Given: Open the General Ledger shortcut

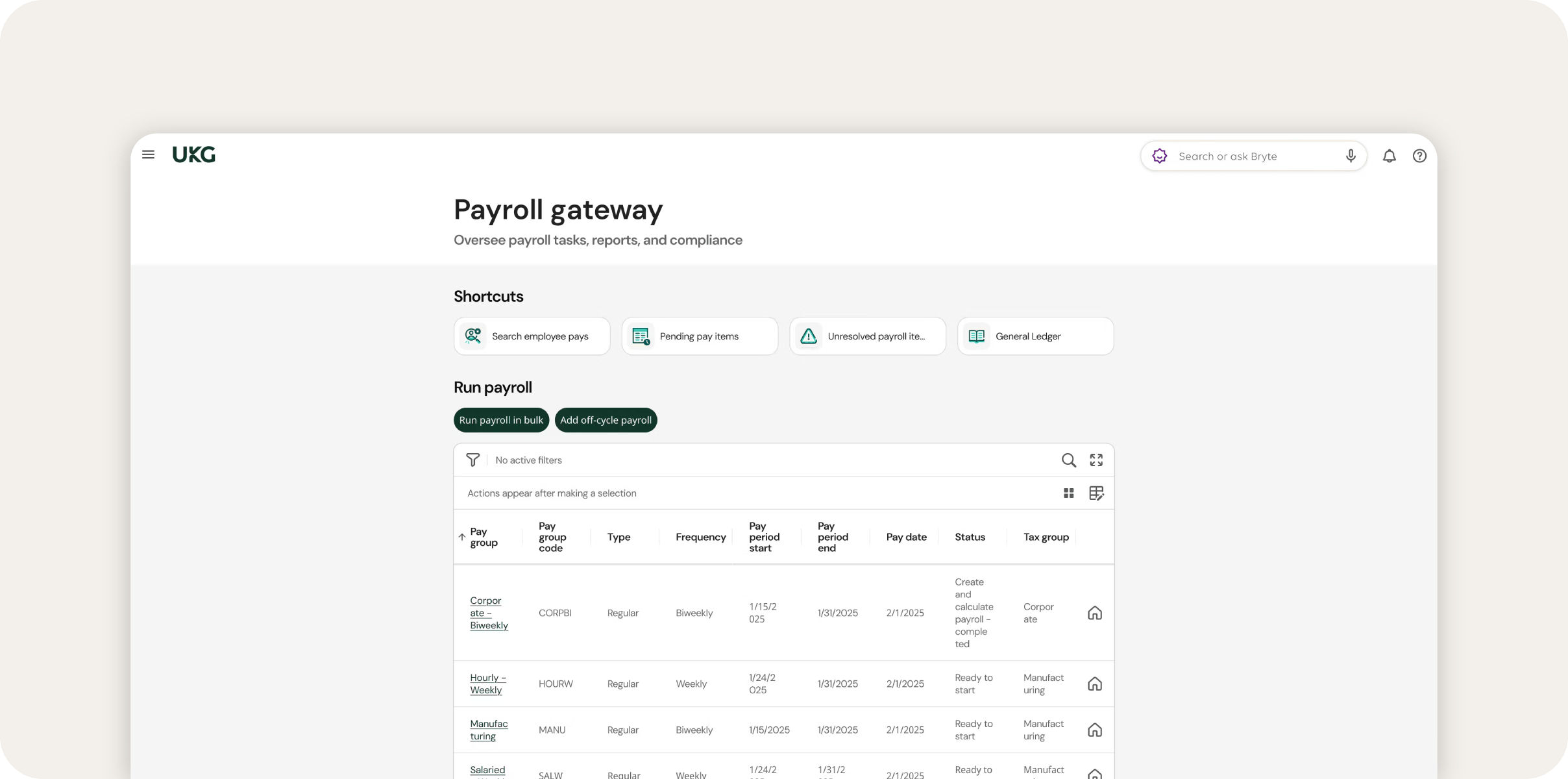Looking at the screenshot, I should [1035, 336].
